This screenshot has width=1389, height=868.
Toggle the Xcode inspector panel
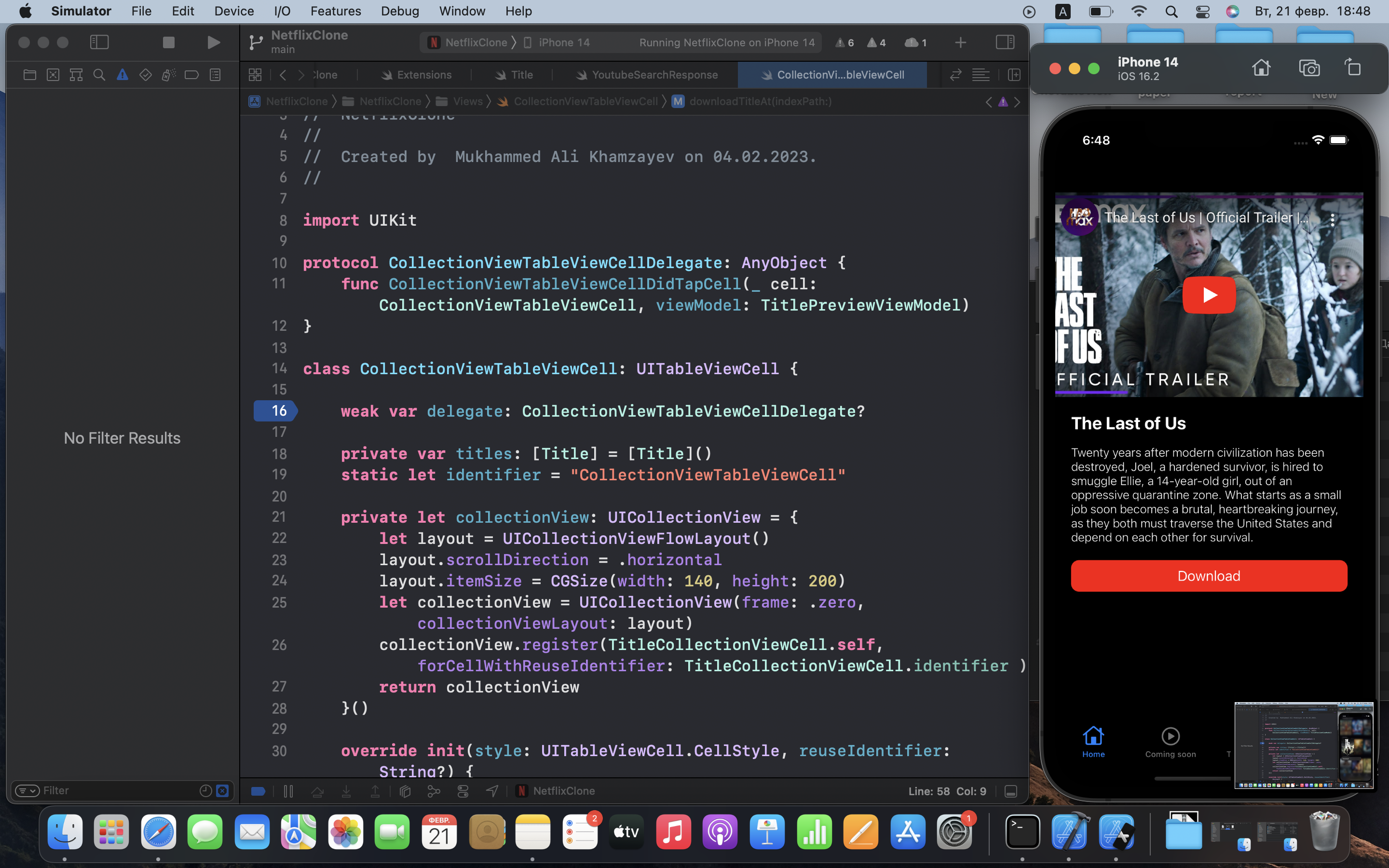click(1005, 42)
